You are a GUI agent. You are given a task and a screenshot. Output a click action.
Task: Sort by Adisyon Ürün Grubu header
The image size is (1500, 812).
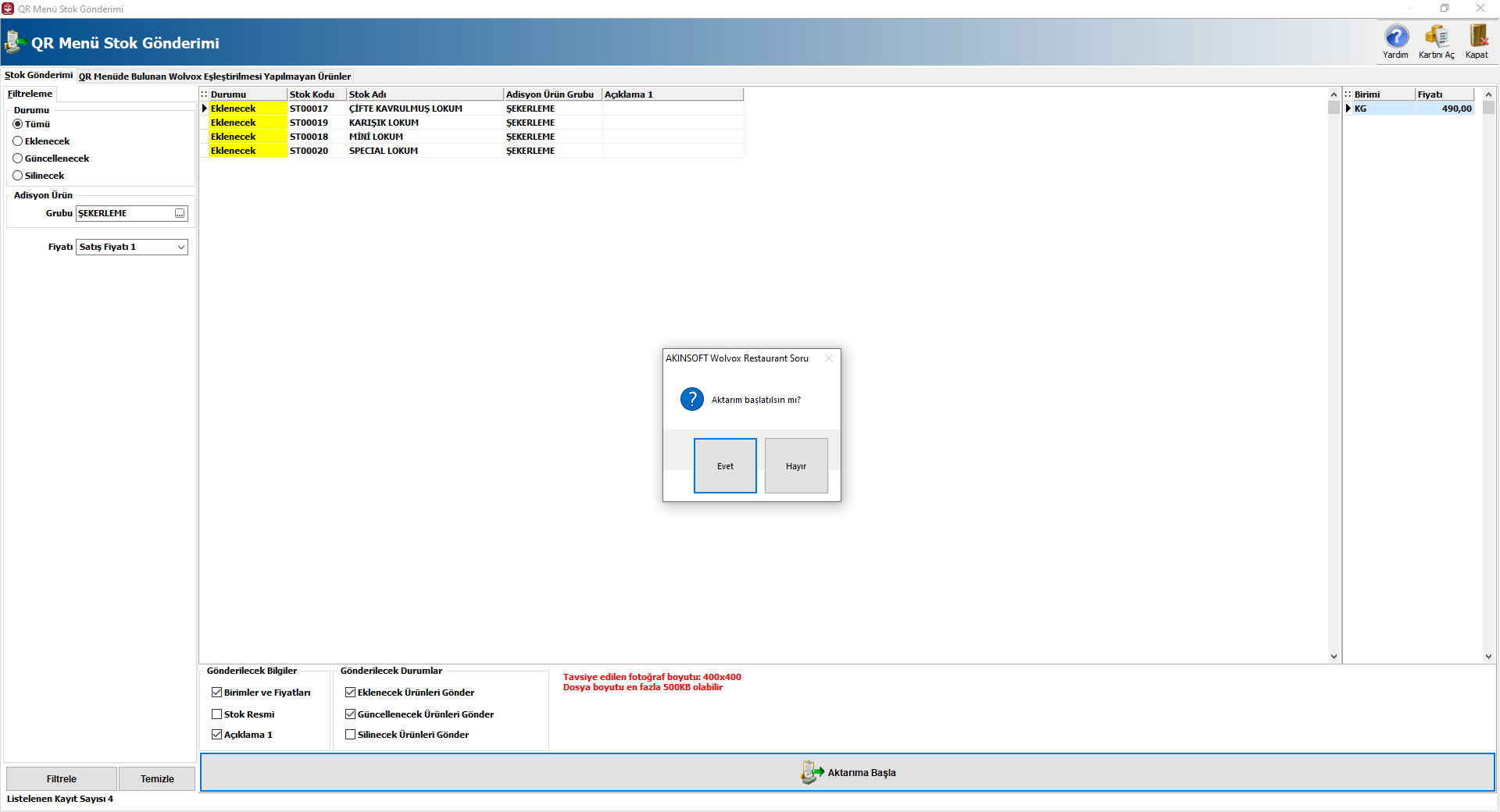point(553,94)
